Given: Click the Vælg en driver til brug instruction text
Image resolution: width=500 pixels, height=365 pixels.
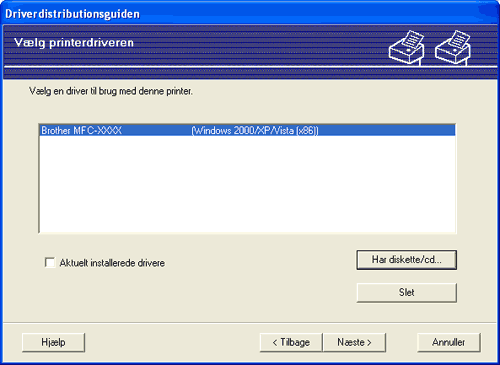Looking at the screenshot, I should point(111,91).
